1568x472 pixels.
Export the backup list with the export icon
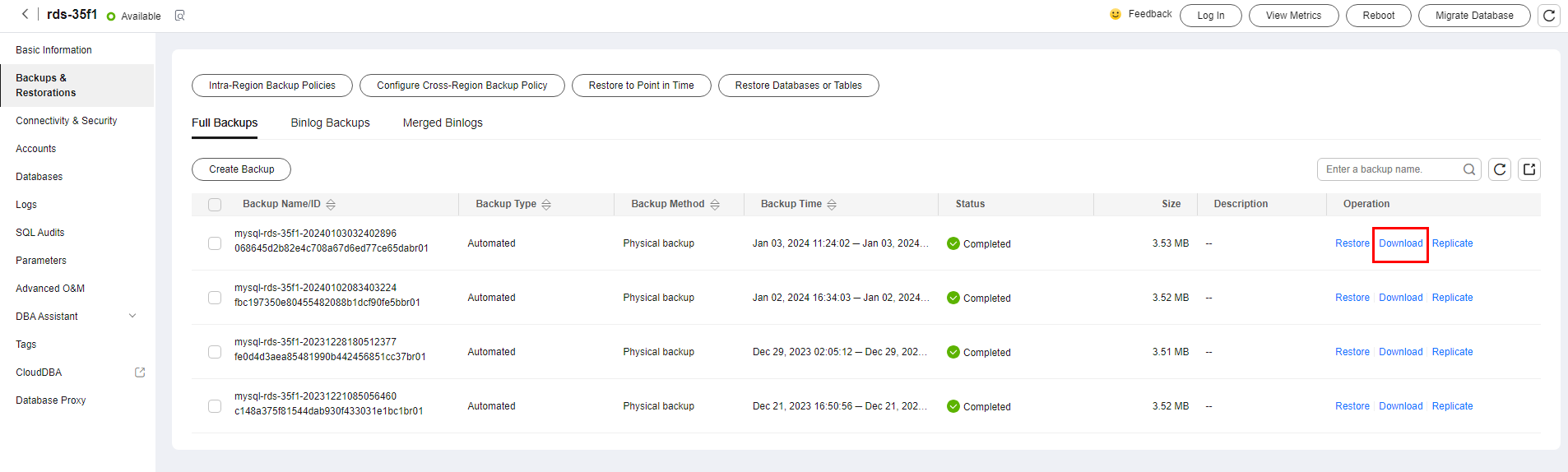click(x=1529, y=169)
